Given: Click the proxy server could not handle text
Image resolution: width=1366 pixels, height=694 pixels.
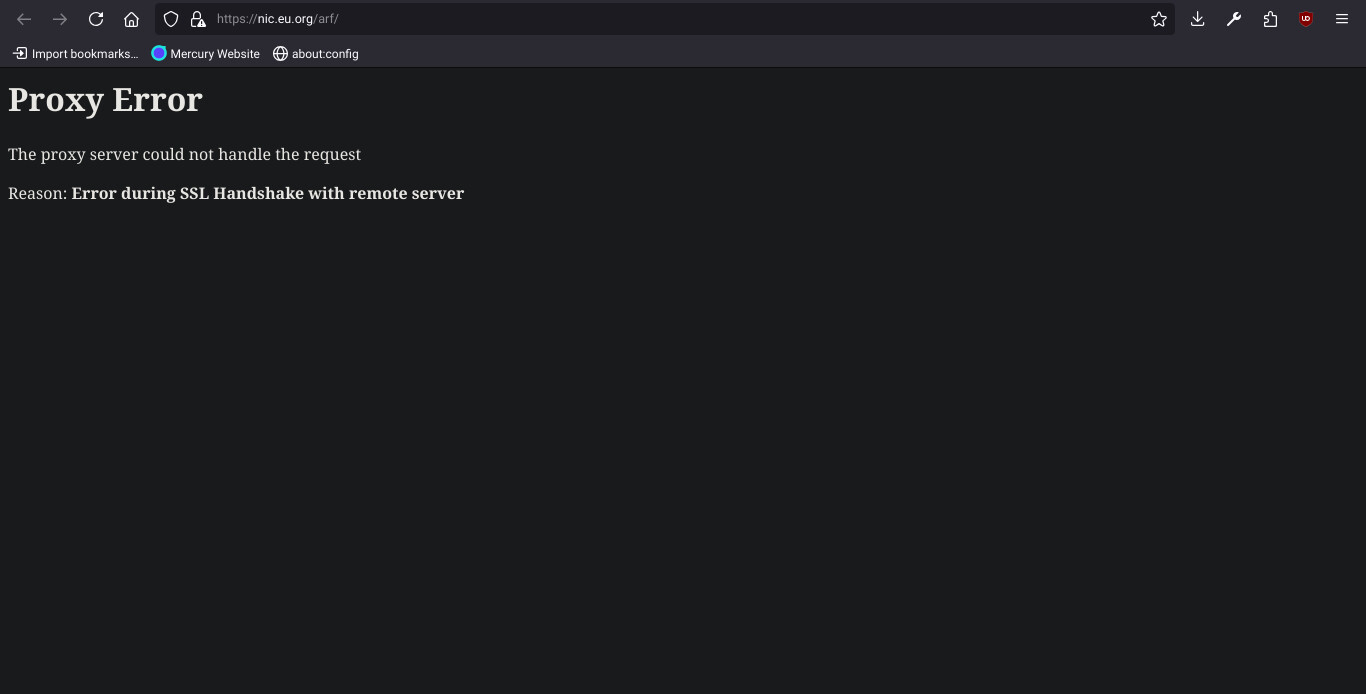Looking at the screenshot, I should [x=184, y=154].
